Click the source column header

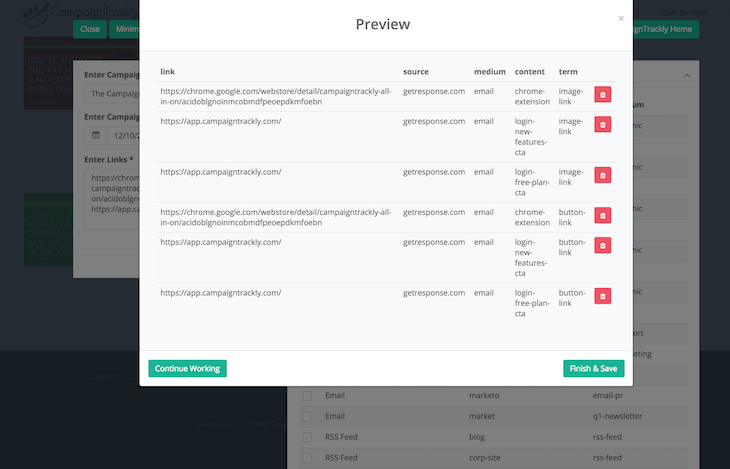416,72
